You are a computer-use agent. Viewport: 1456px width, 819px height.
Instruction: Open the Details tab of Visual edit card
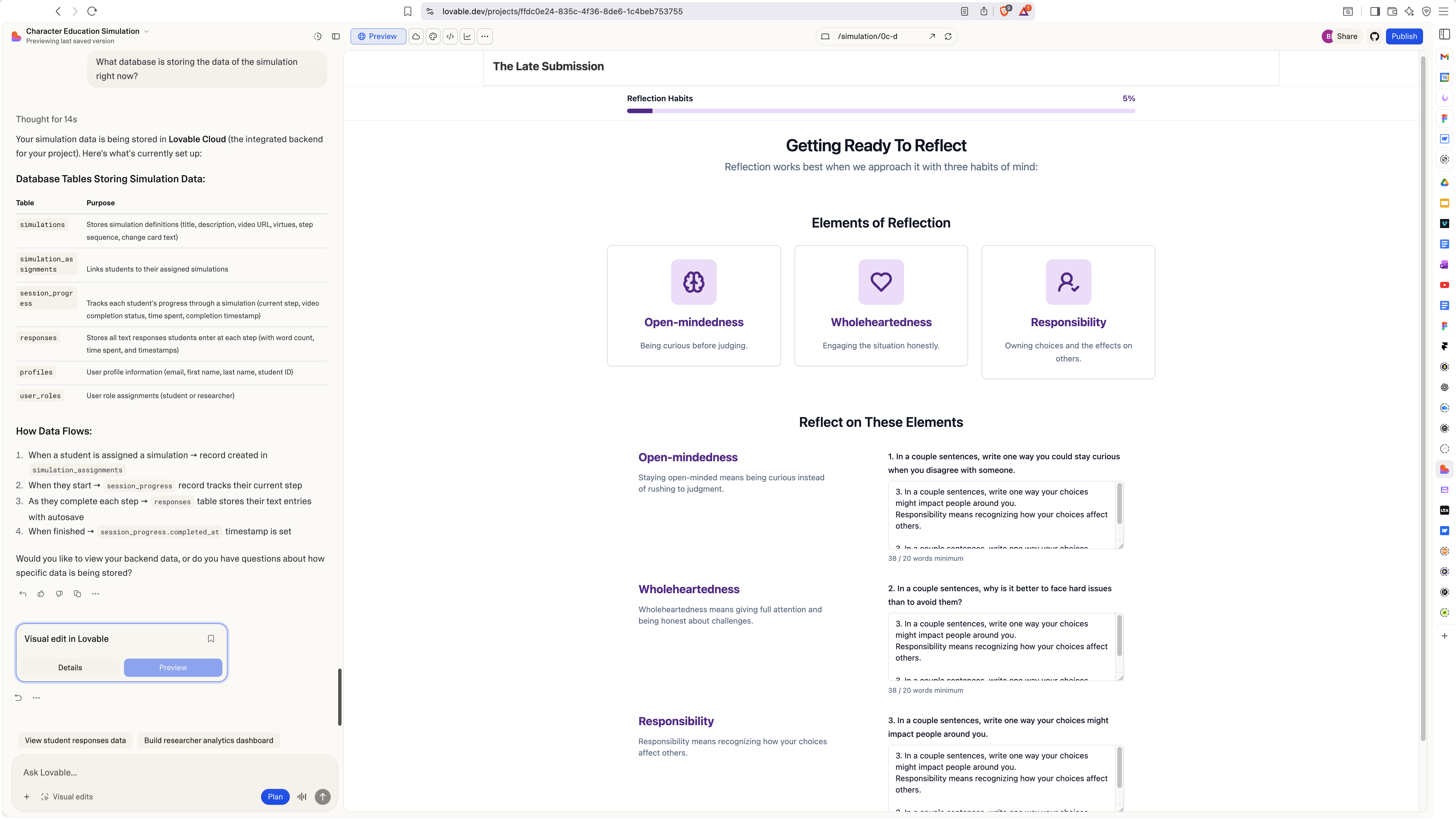pyautogui.click(x=70, y=667)
